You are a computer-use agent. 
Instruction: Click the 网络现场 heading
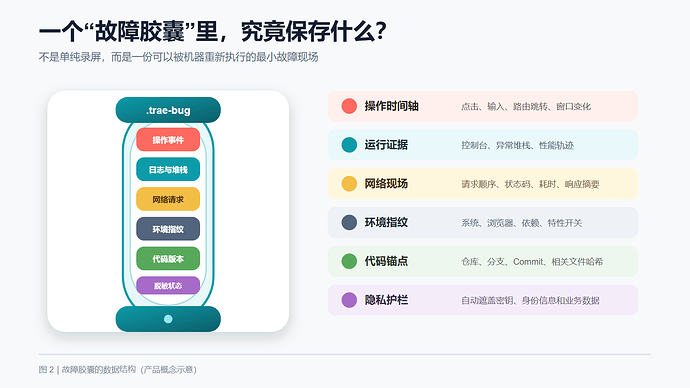(x=386, y=183)
